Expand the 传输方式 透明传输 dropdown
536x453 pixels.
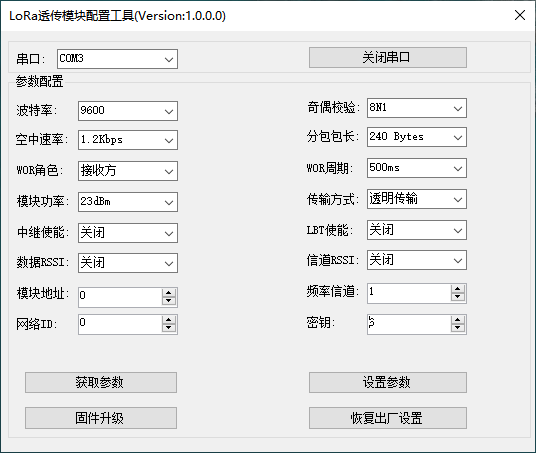[417, 199]
